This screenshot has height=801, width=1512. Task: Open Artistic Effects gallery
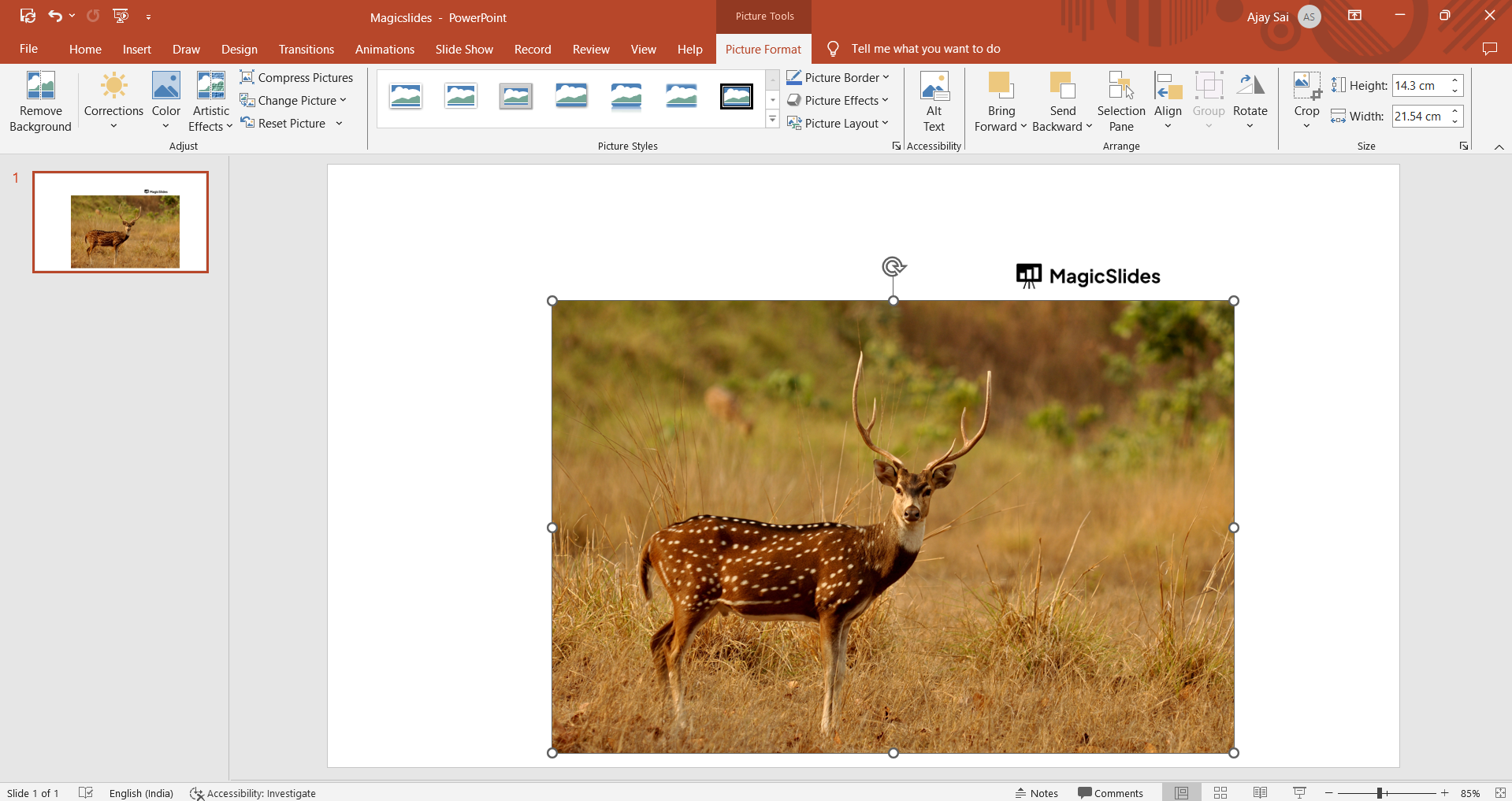(210, 102)
